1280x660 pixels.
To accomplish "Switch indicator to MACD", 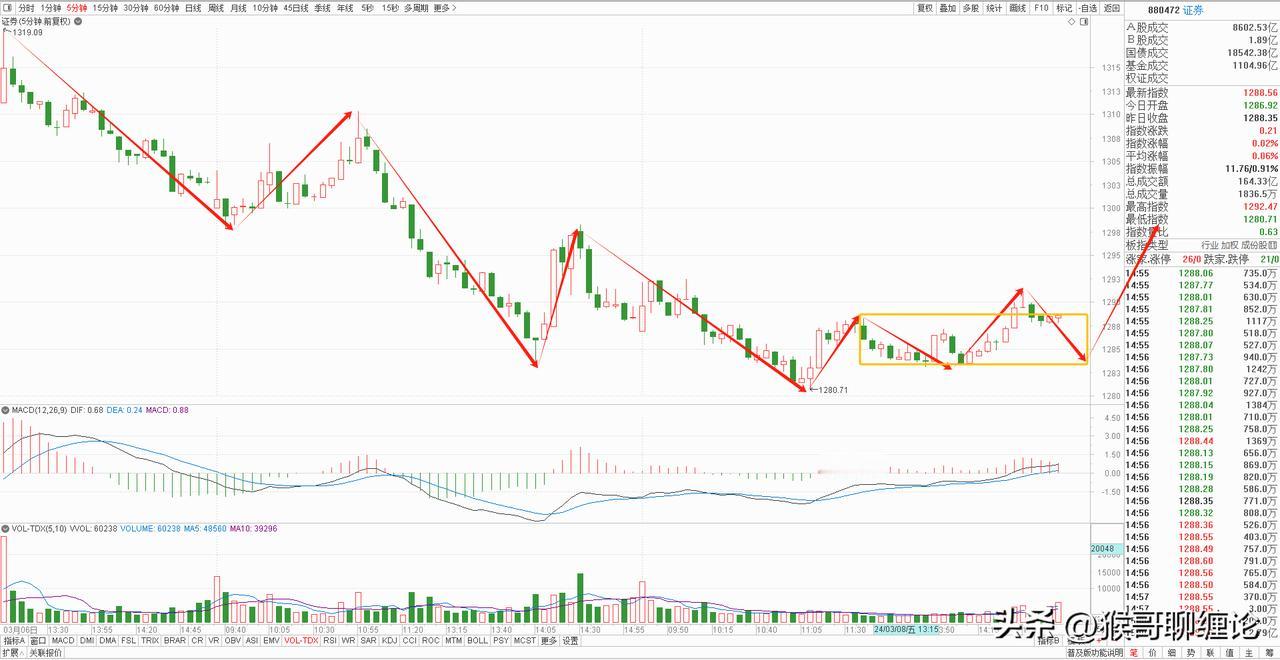I will click(63, 640).
